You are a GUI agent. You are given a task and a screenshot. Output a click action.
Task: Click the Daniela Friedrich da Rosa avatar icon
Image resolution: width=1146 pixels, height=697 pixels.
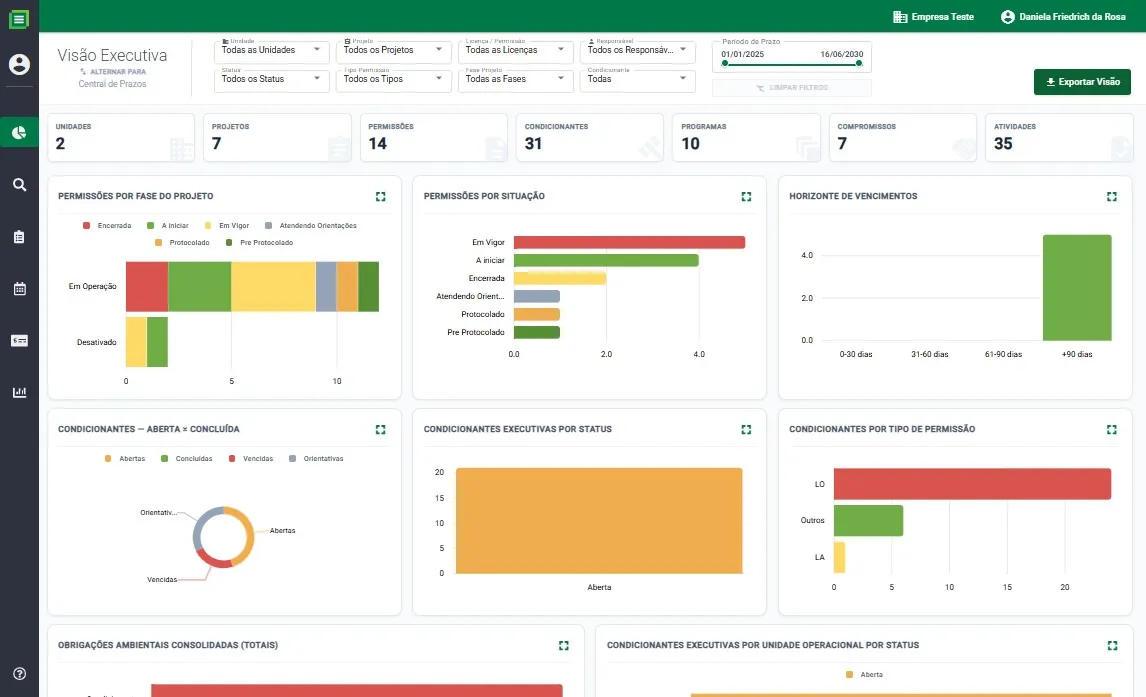[1008, 17]
